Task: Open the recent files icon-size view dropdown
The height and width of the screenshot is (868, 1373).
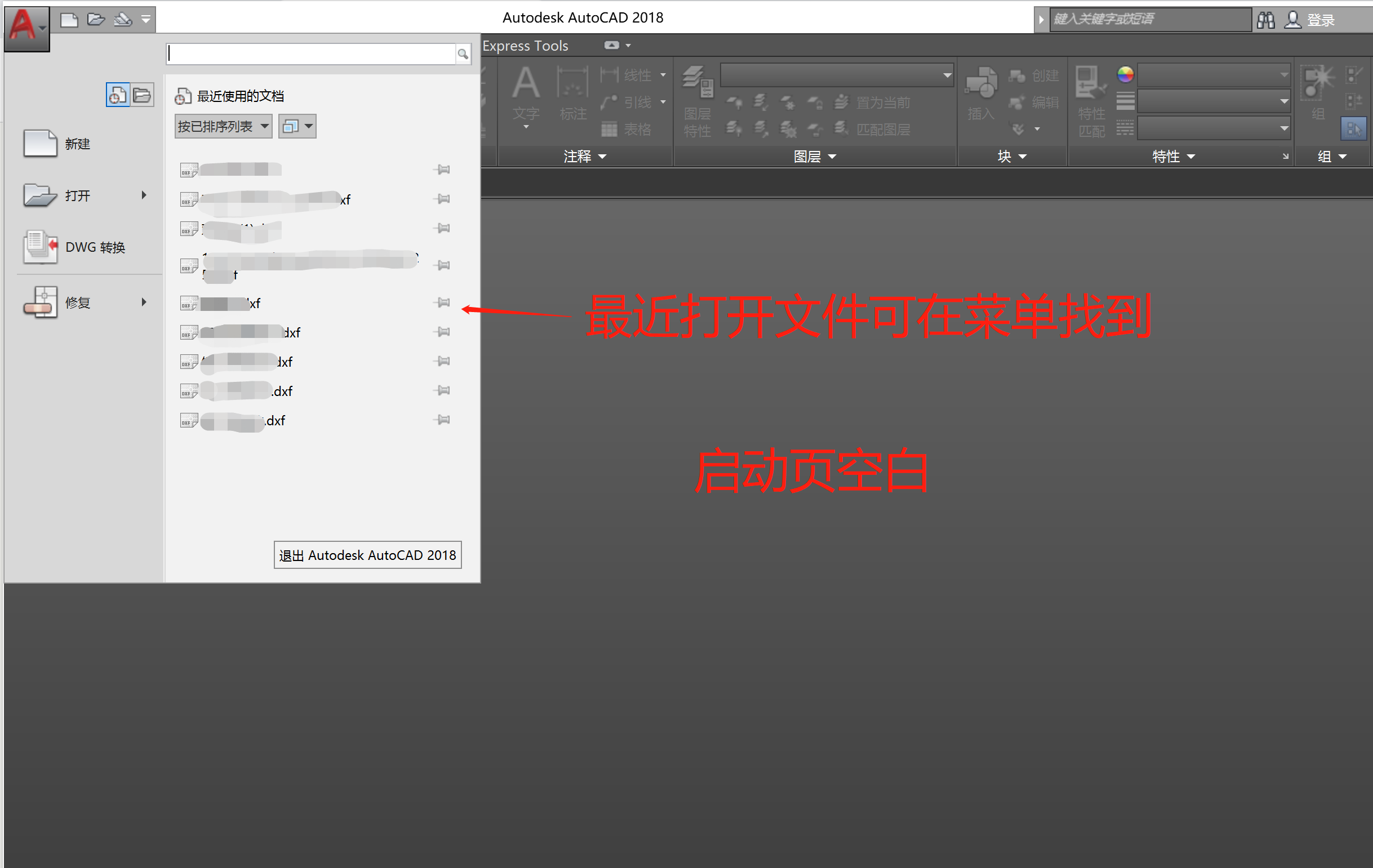Action: [x=297, y=127]
